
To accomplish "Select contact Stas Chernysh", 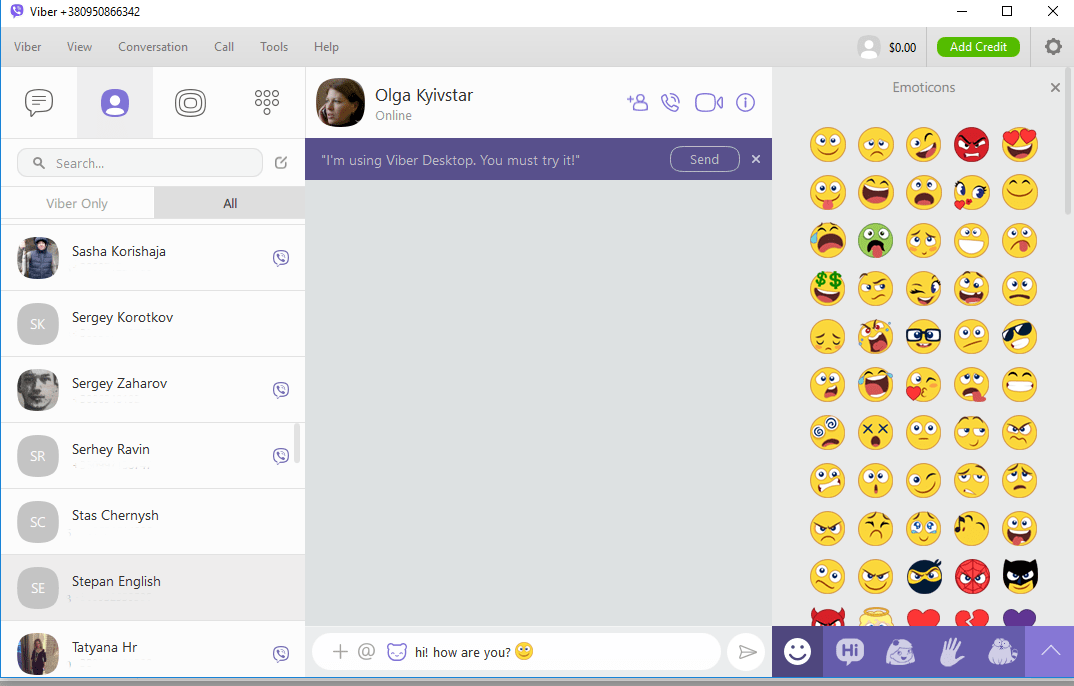I will tap(153, 522).
